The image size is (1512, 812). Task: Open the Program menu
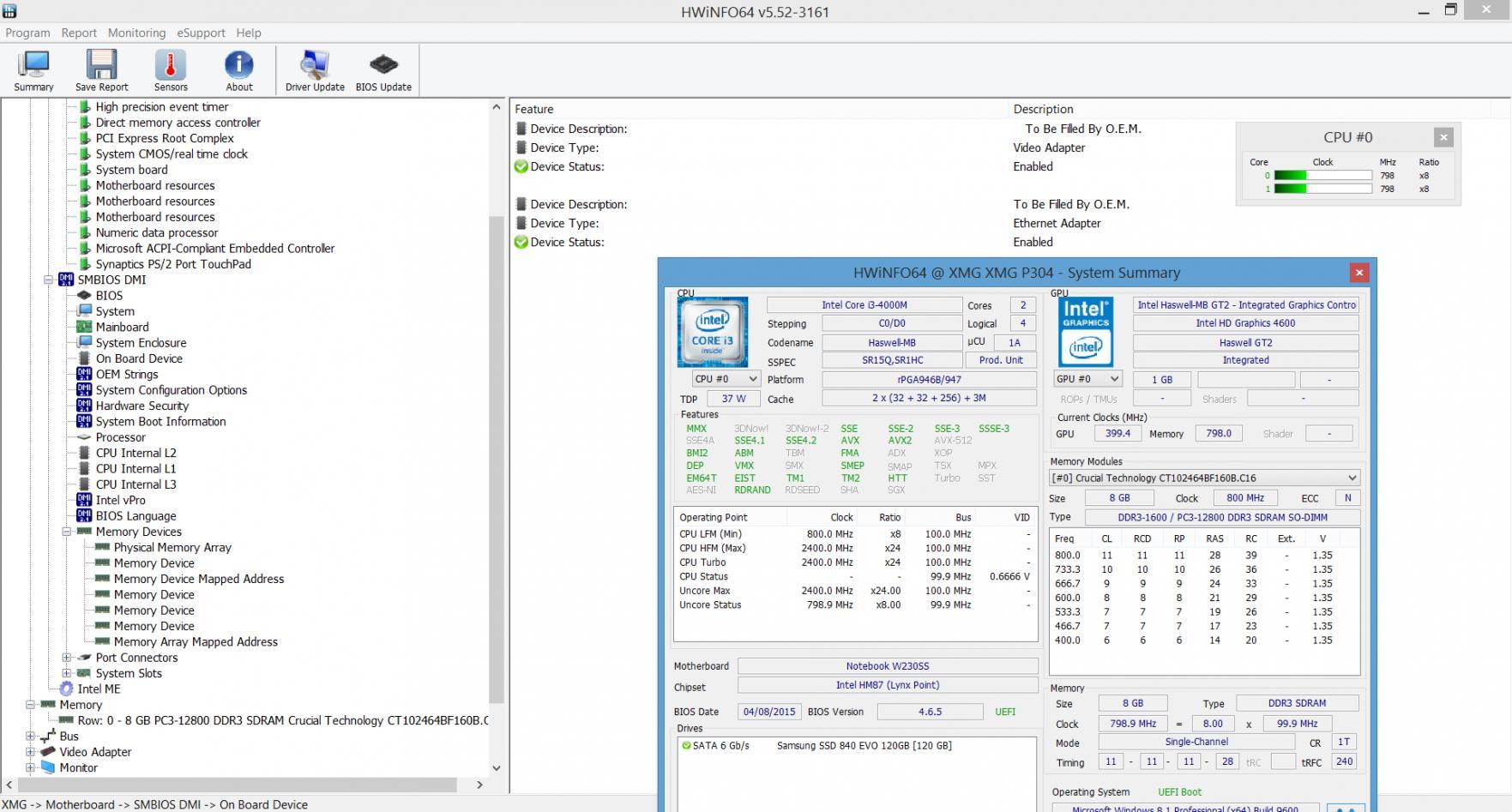tap(27, 33)
